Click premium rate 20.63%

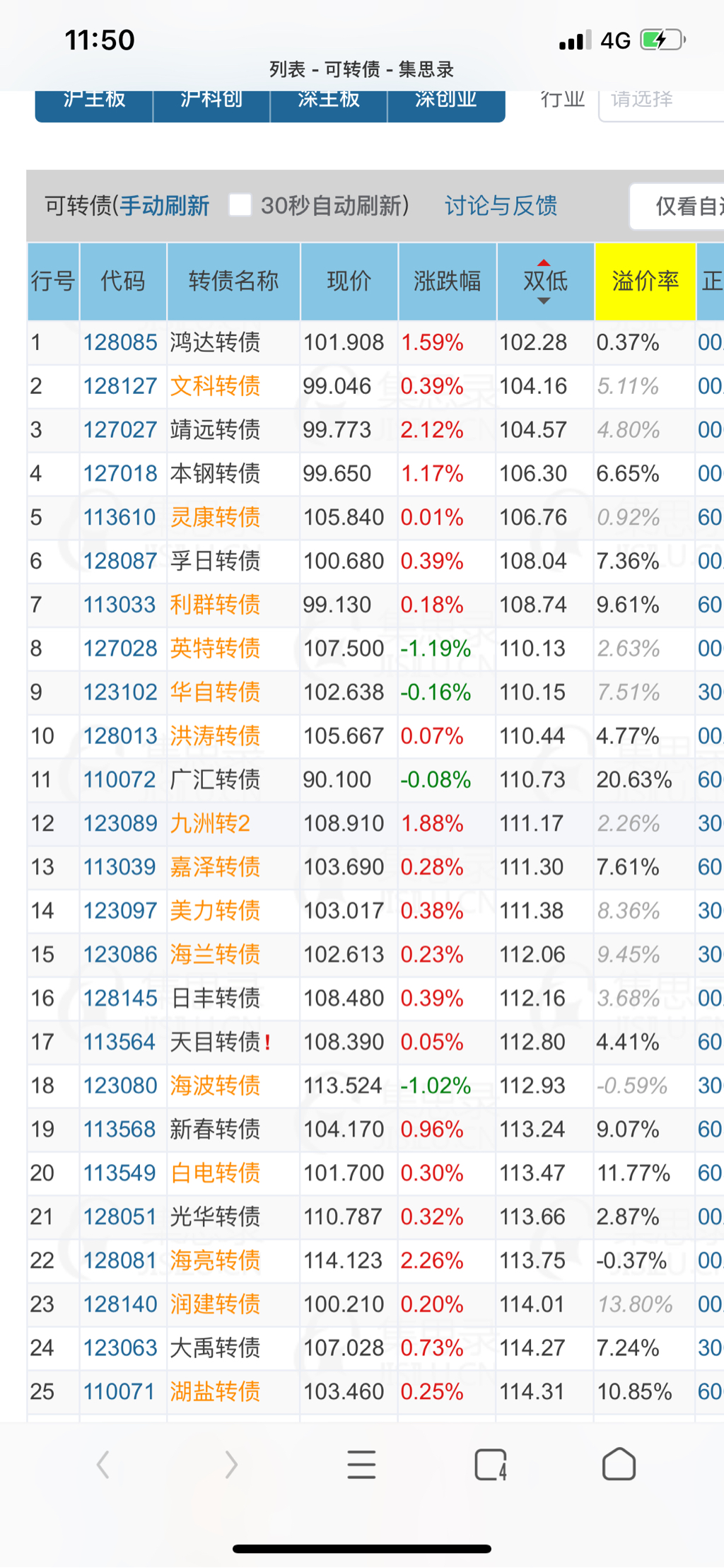tap(633, 779)
